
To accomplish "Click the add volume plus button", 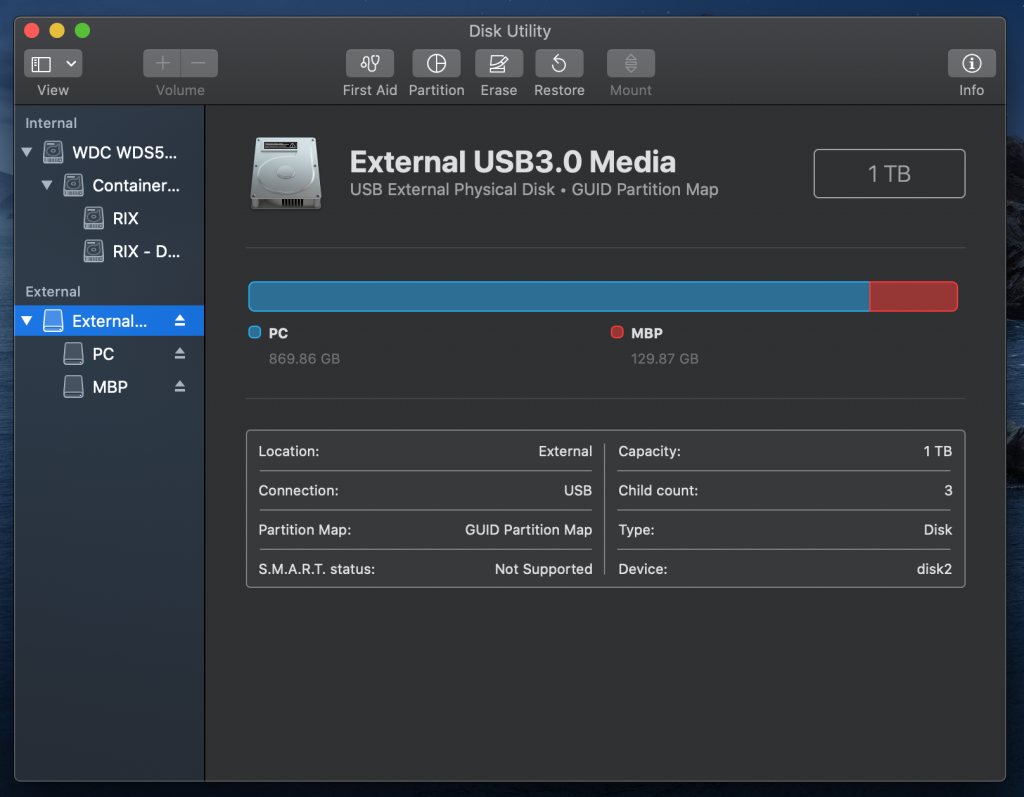I will [163, 64].
